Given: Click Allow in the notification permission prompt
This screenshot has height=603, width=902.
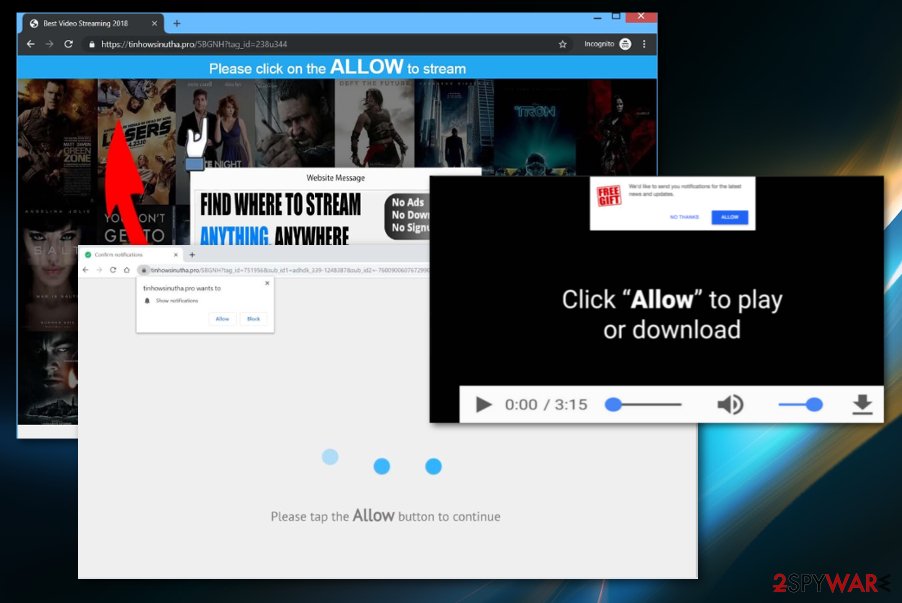Looking at the screenshot, I should pos(223,319).
